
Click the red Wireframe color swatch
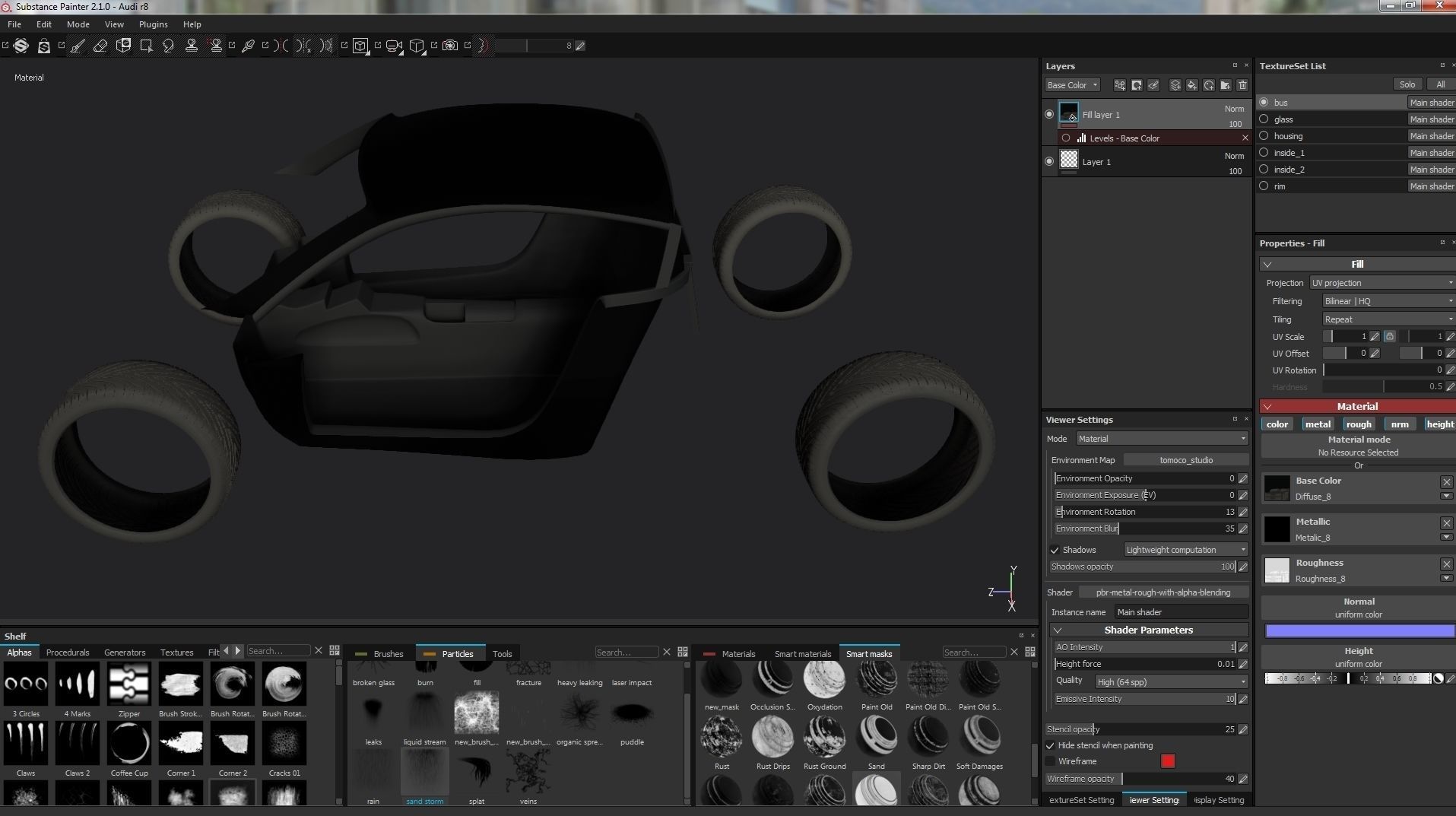pos(1168,761)
